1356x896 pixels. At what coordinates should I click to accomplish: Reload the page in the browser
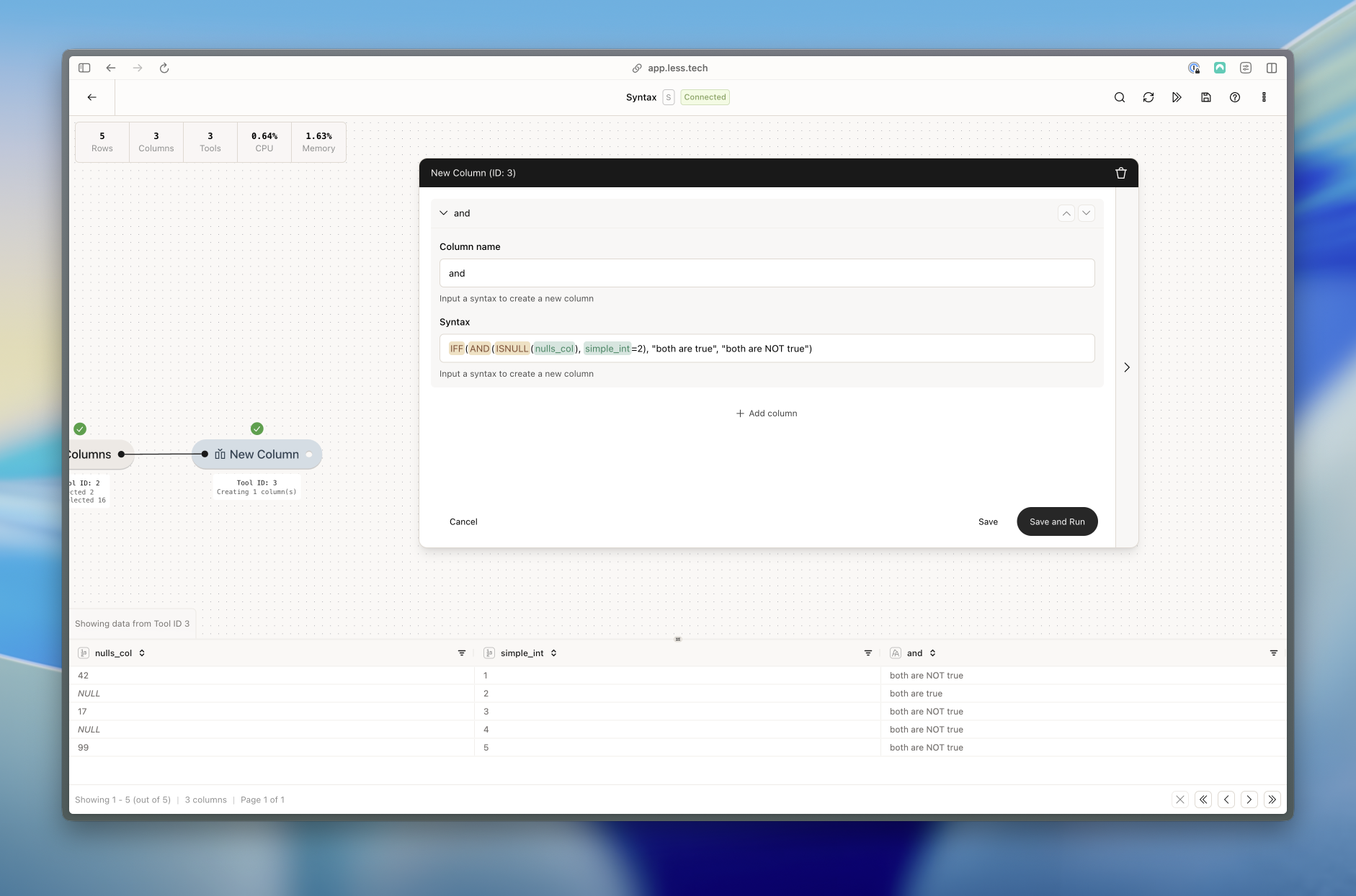[x=164, y=68]
